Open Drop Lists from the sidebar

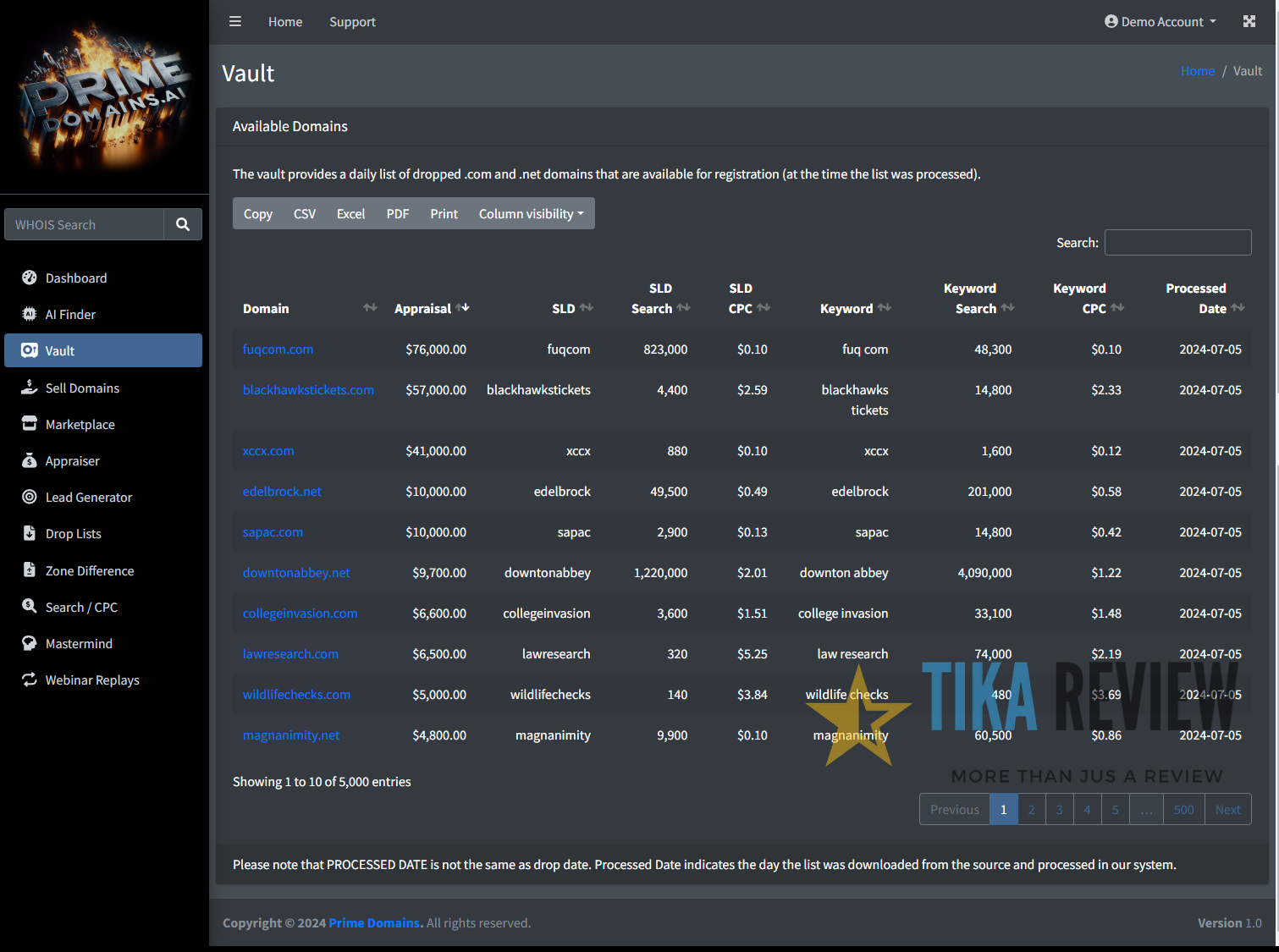(x=73, y=533)
